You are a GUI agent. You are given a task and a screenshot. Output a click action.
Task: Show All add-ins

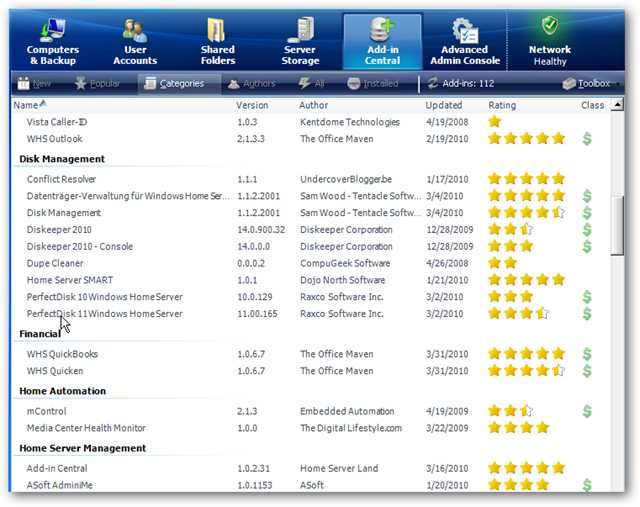click(x=311, y=84)
